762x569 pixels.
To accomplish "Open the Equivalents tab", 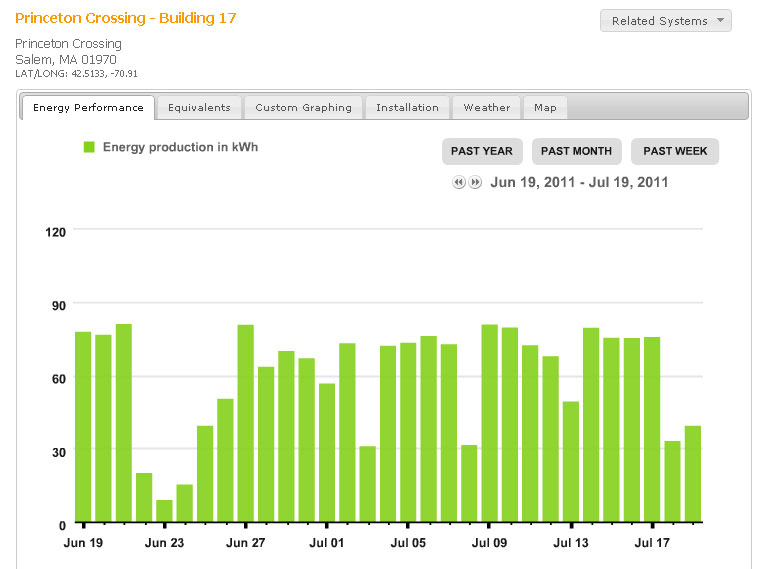I will coord(199,108).
